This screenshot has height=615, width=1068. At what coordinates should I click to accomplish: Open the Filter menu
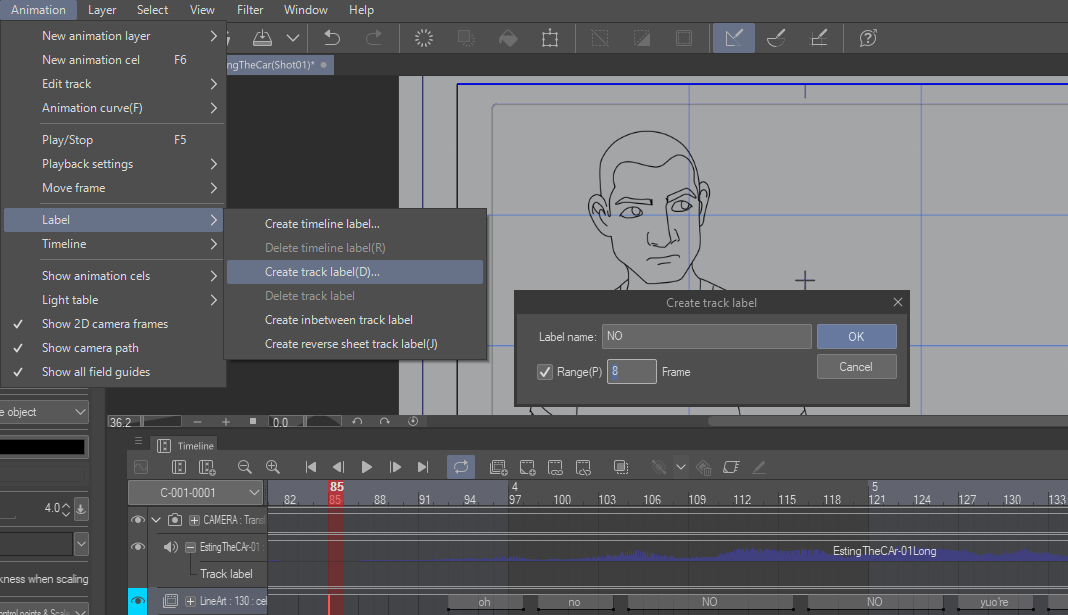tap(250, 10)
